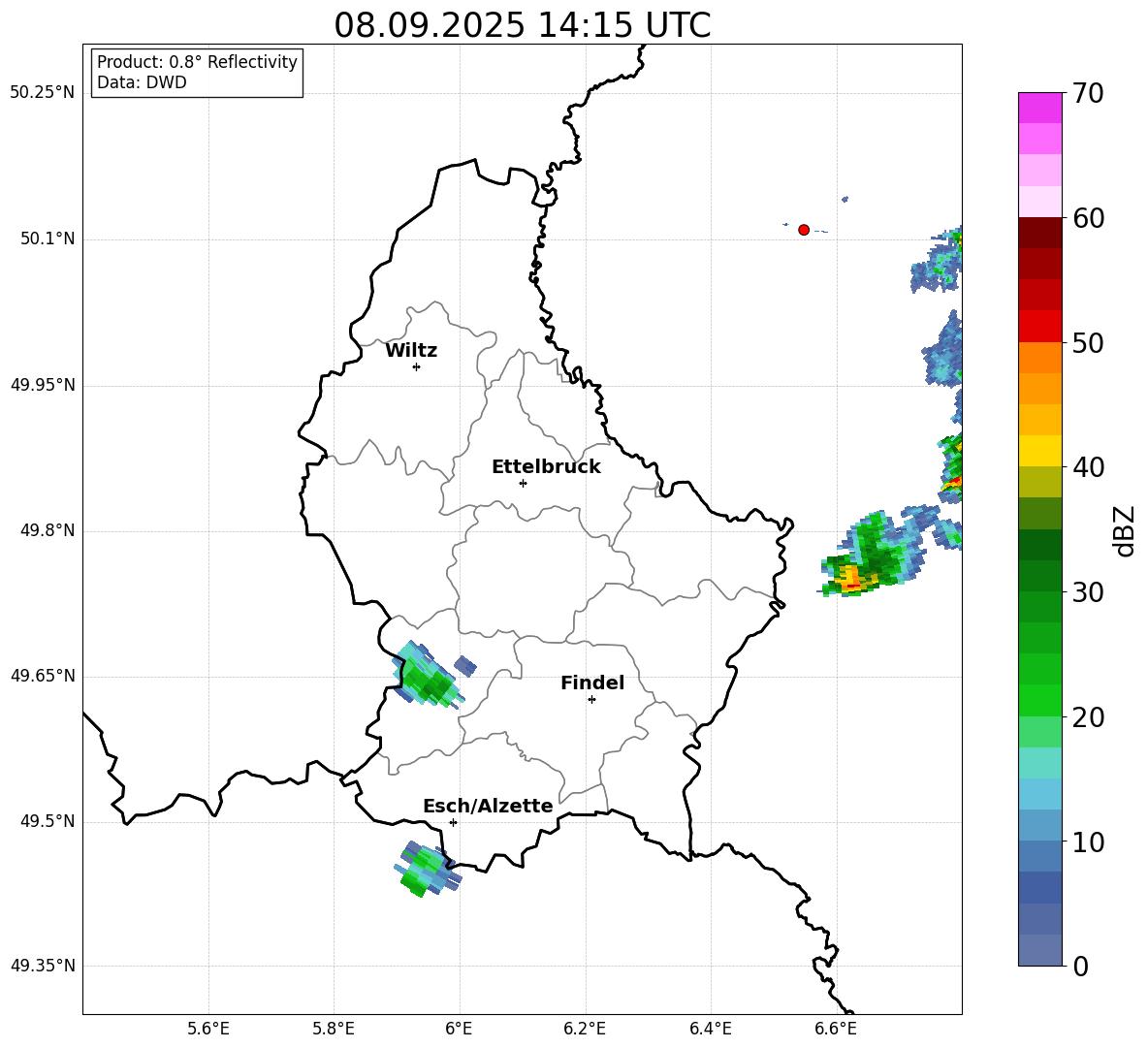Screen dimensions: 1148x1048
Task: Click the 0 colorbar tick label
Action: [1081, 967]
